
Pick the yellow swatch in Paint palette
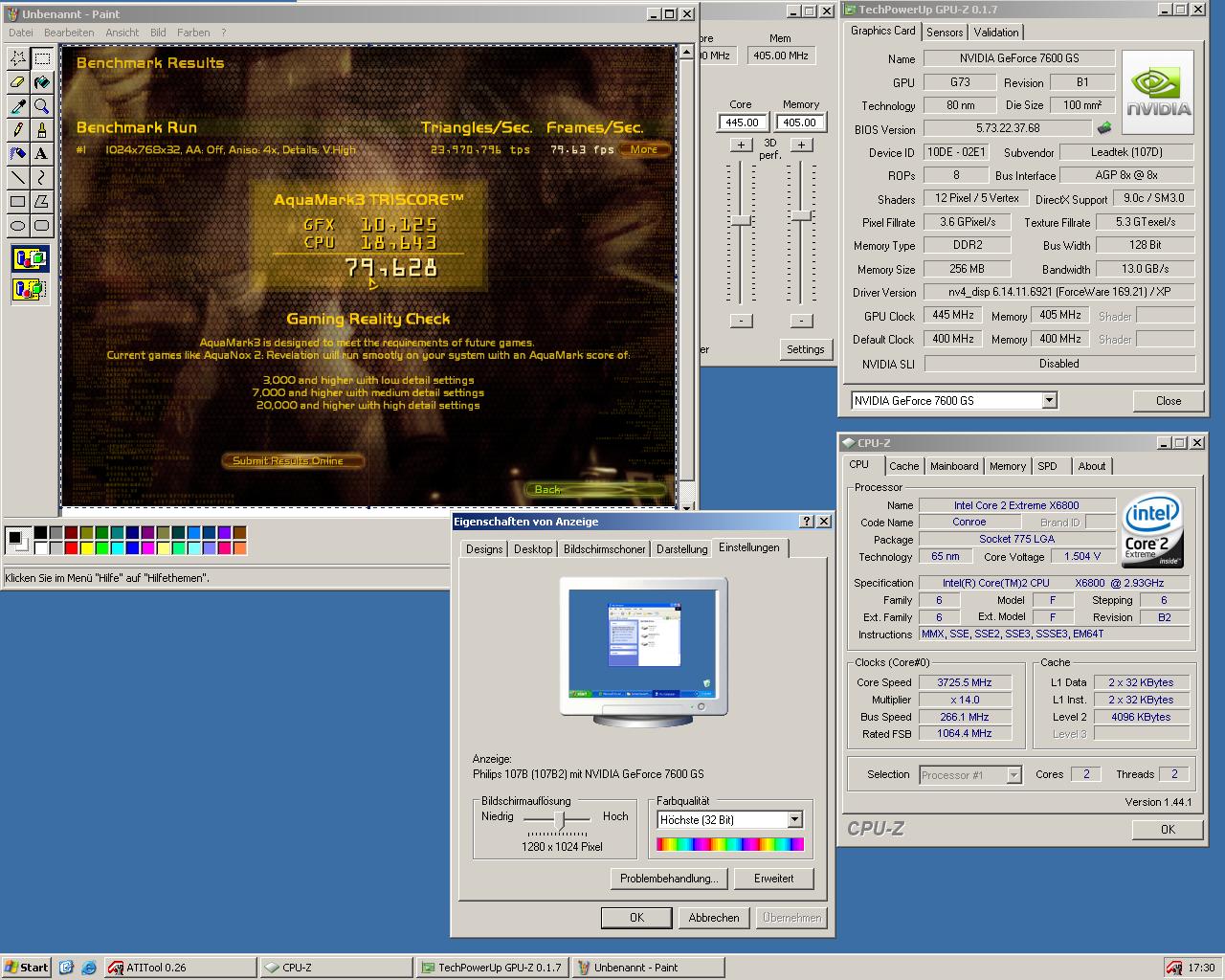[86, 547]
